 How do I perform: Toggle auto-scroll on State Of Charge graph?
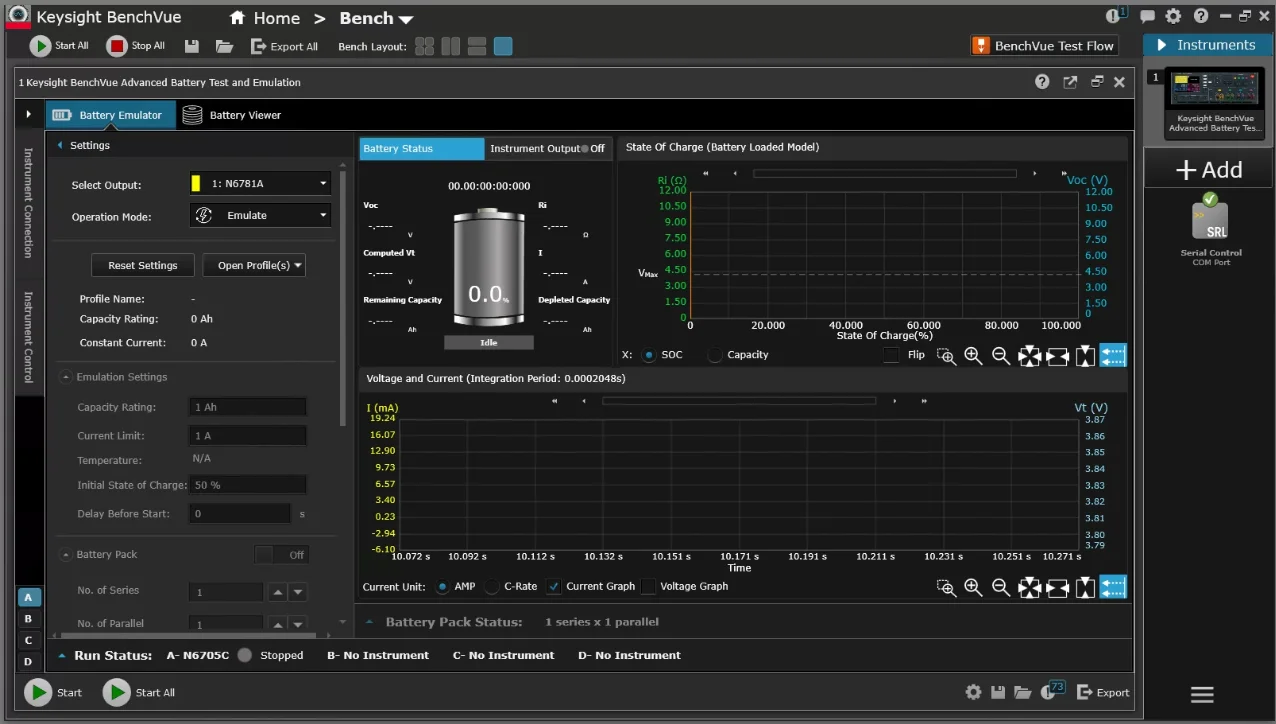point(1113,355)
